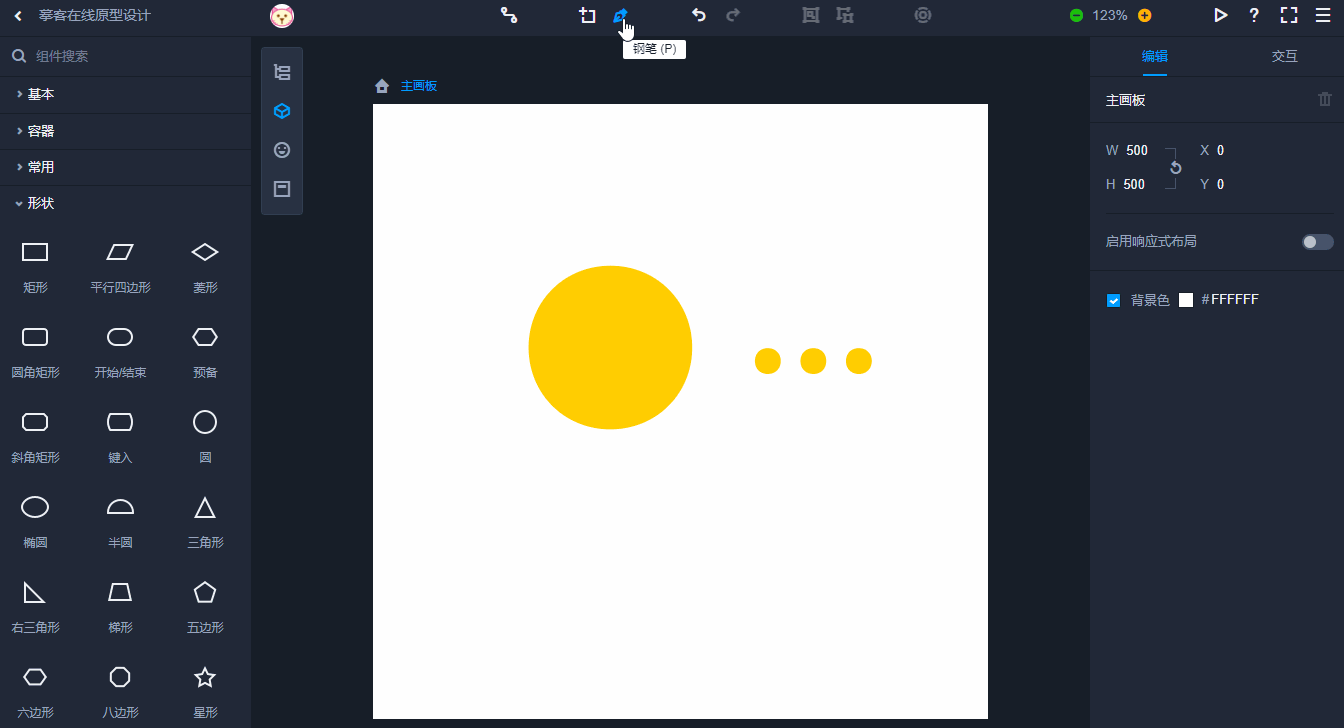Click the component search field (组件搜索)

[x=130, y=56]
